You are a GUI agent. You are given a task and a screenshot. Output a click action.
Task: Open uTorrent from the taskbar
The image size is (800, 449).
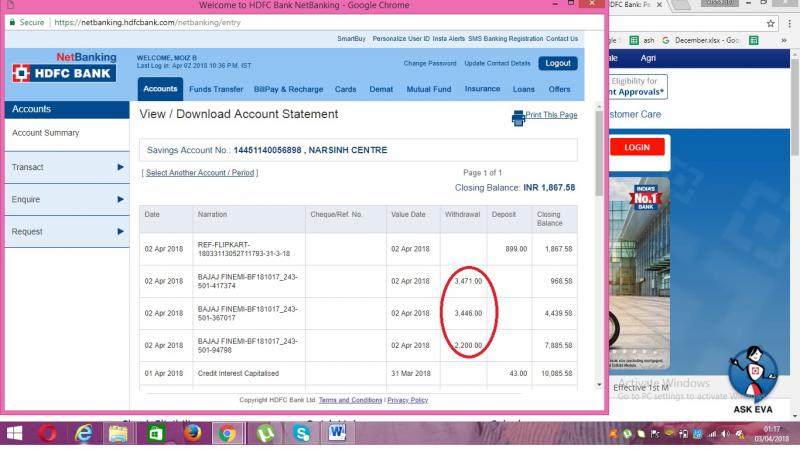click(265, 434)
